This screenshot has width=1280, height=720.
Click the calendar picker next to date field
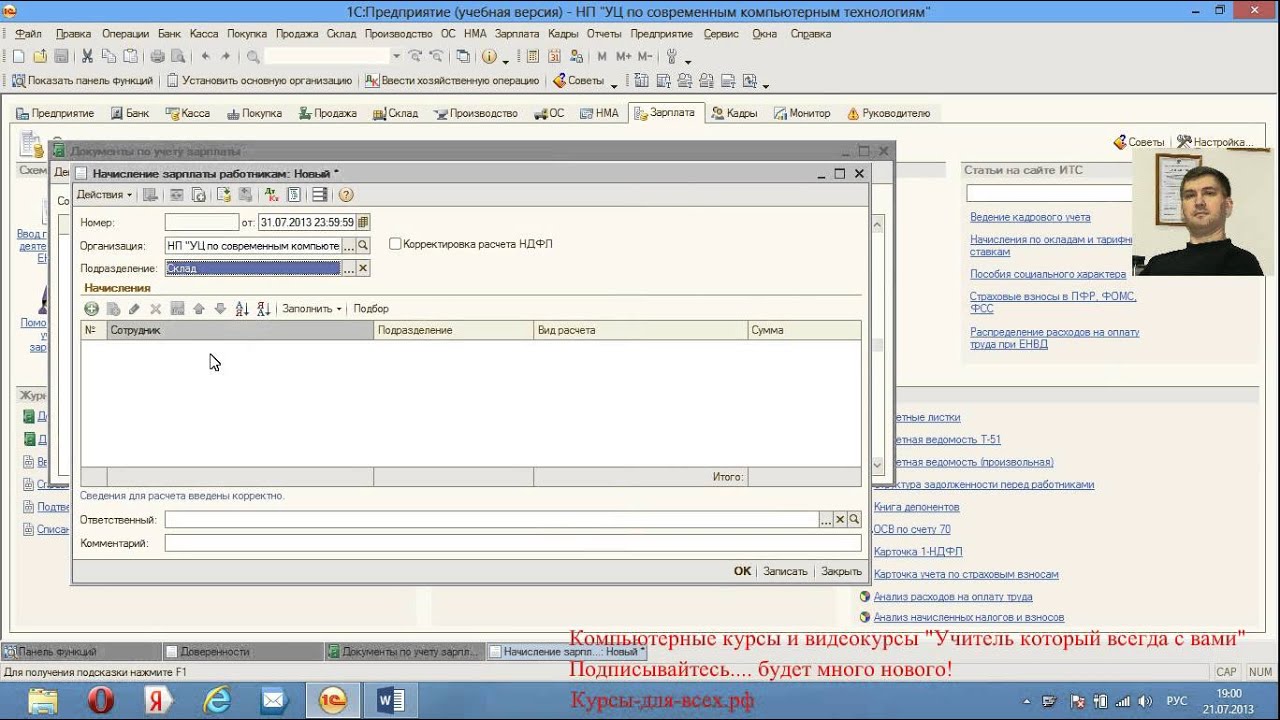click(x=363, y=222)
